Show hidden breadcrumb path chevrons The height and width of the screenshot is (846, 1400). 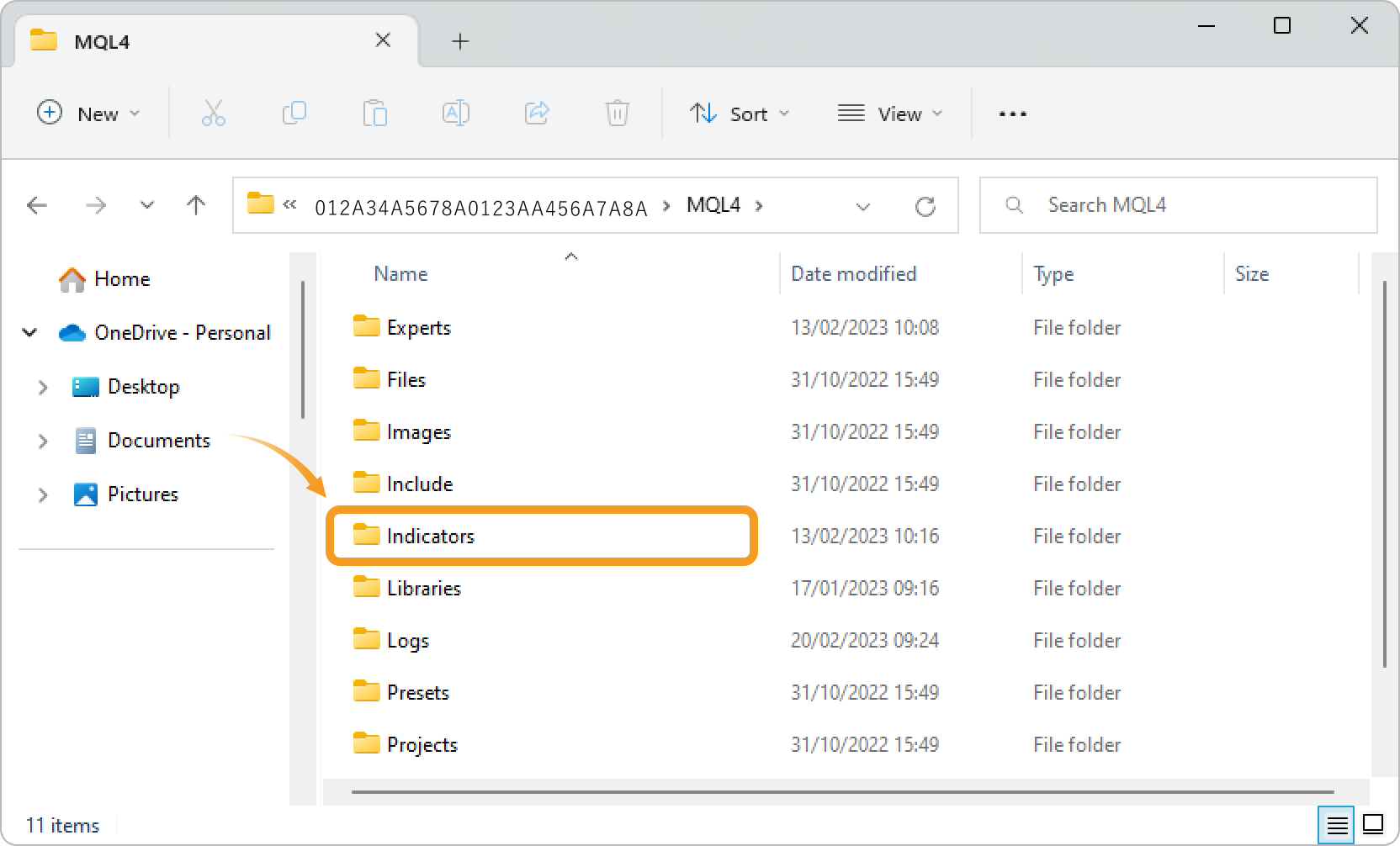pyautogui.click(x=290, y=204)
